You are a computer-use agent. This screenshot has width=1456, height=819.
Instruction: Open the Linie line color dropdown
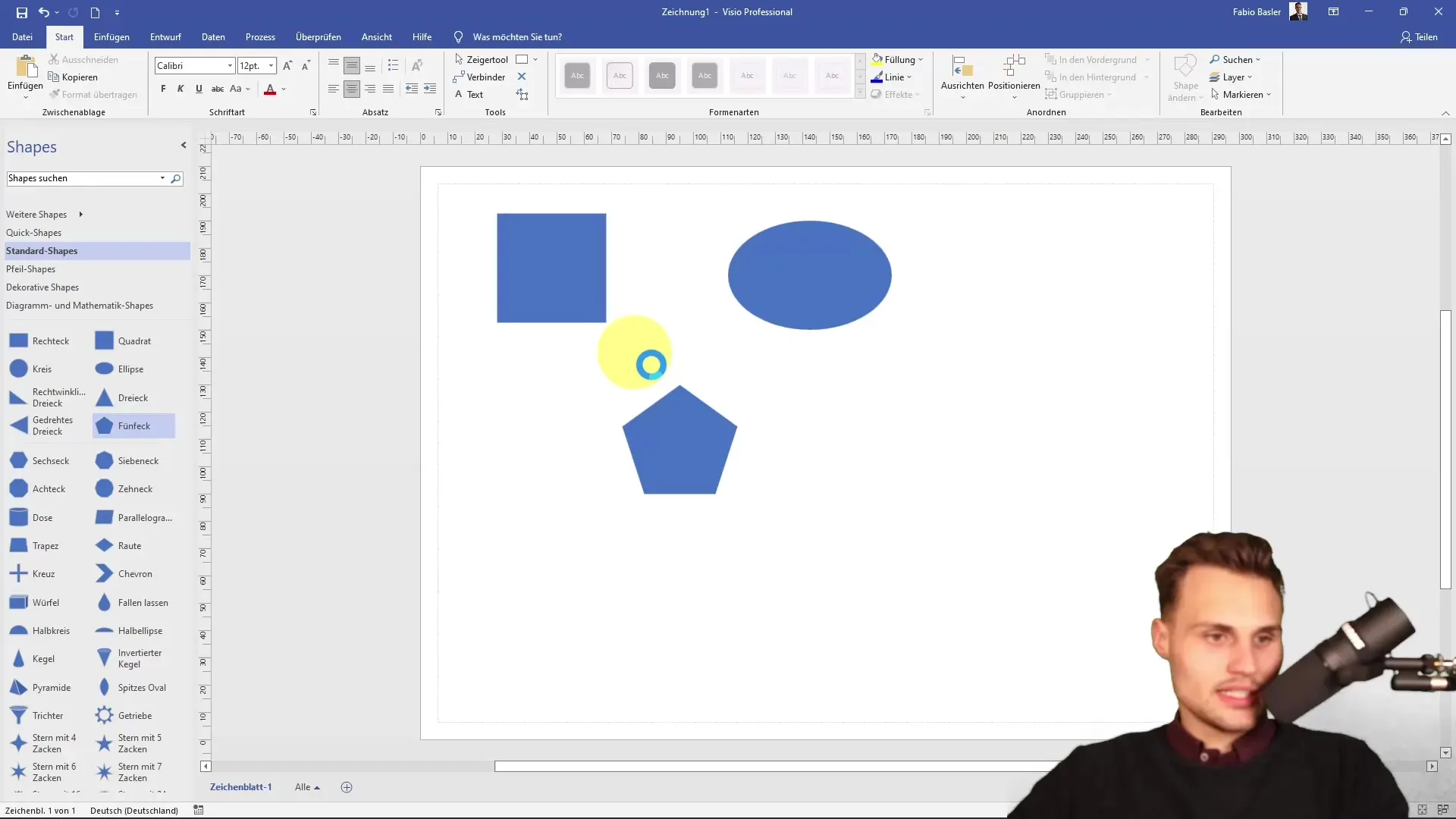click(x=891, y=77)
